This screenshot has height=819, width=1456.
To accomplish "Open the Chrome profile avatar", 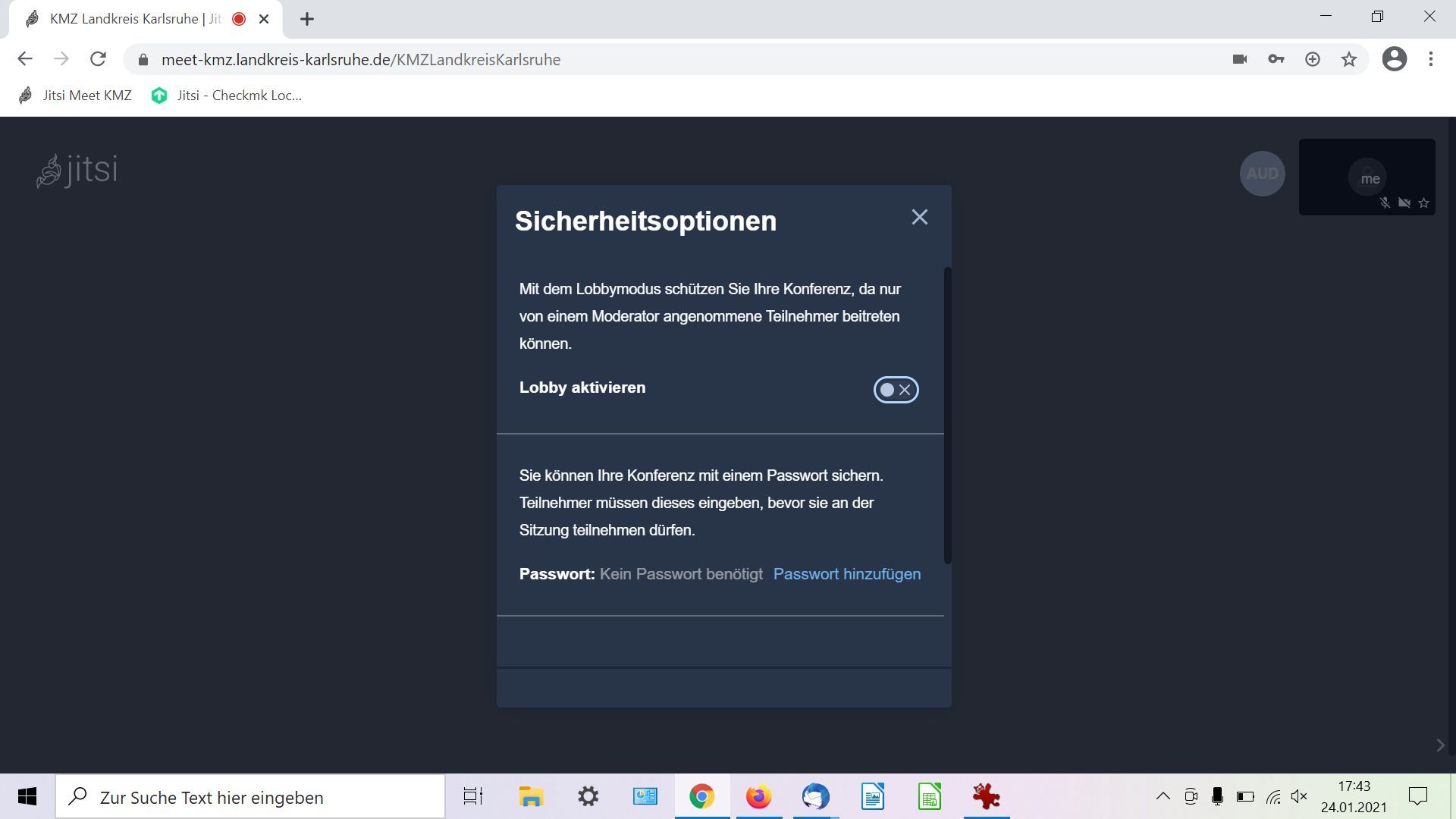I will pyautogui.click(x=1394, y=59).
